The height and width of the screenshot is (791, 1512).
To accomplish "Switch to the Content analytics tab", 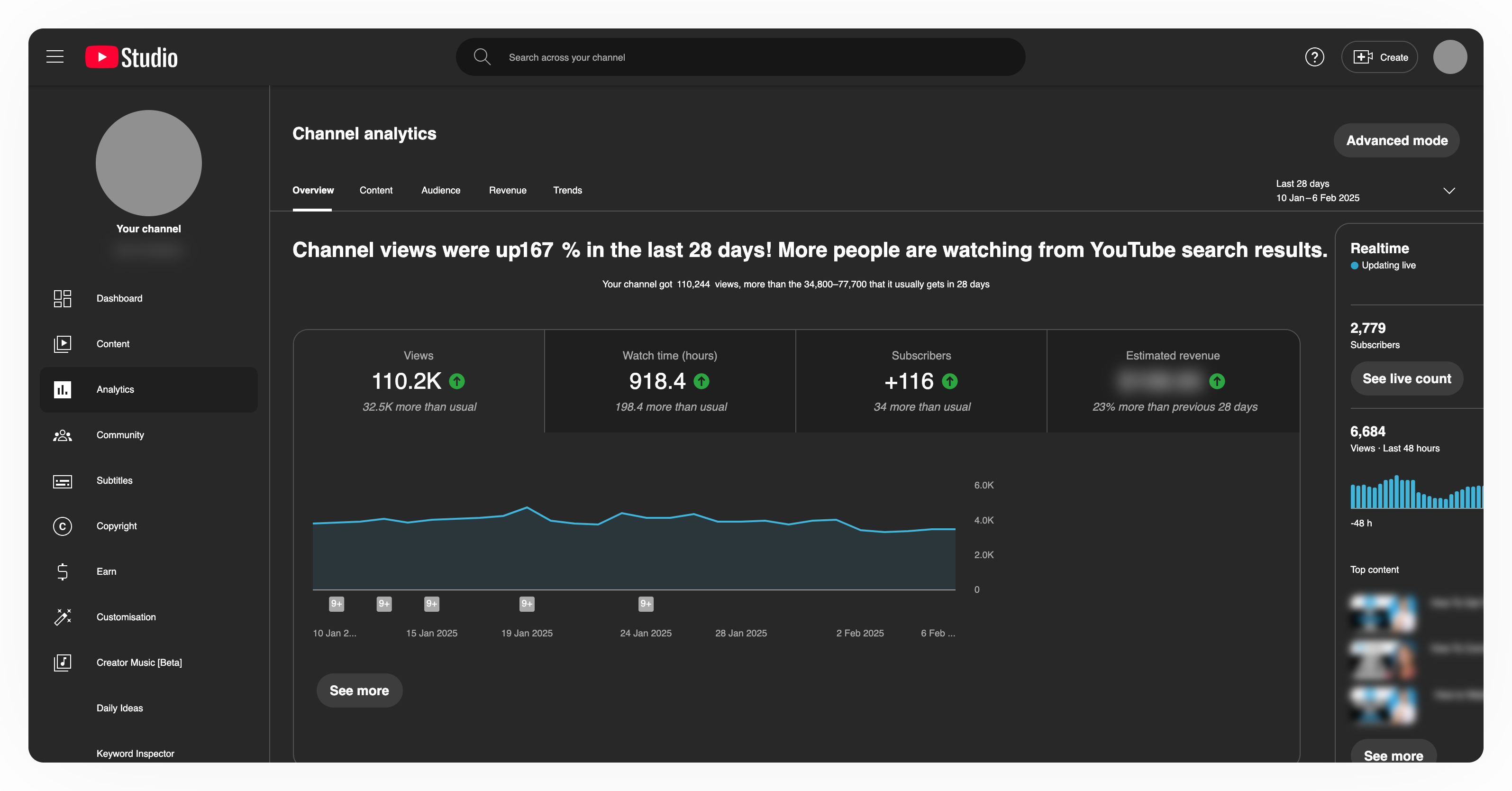I will coord(376,190).
